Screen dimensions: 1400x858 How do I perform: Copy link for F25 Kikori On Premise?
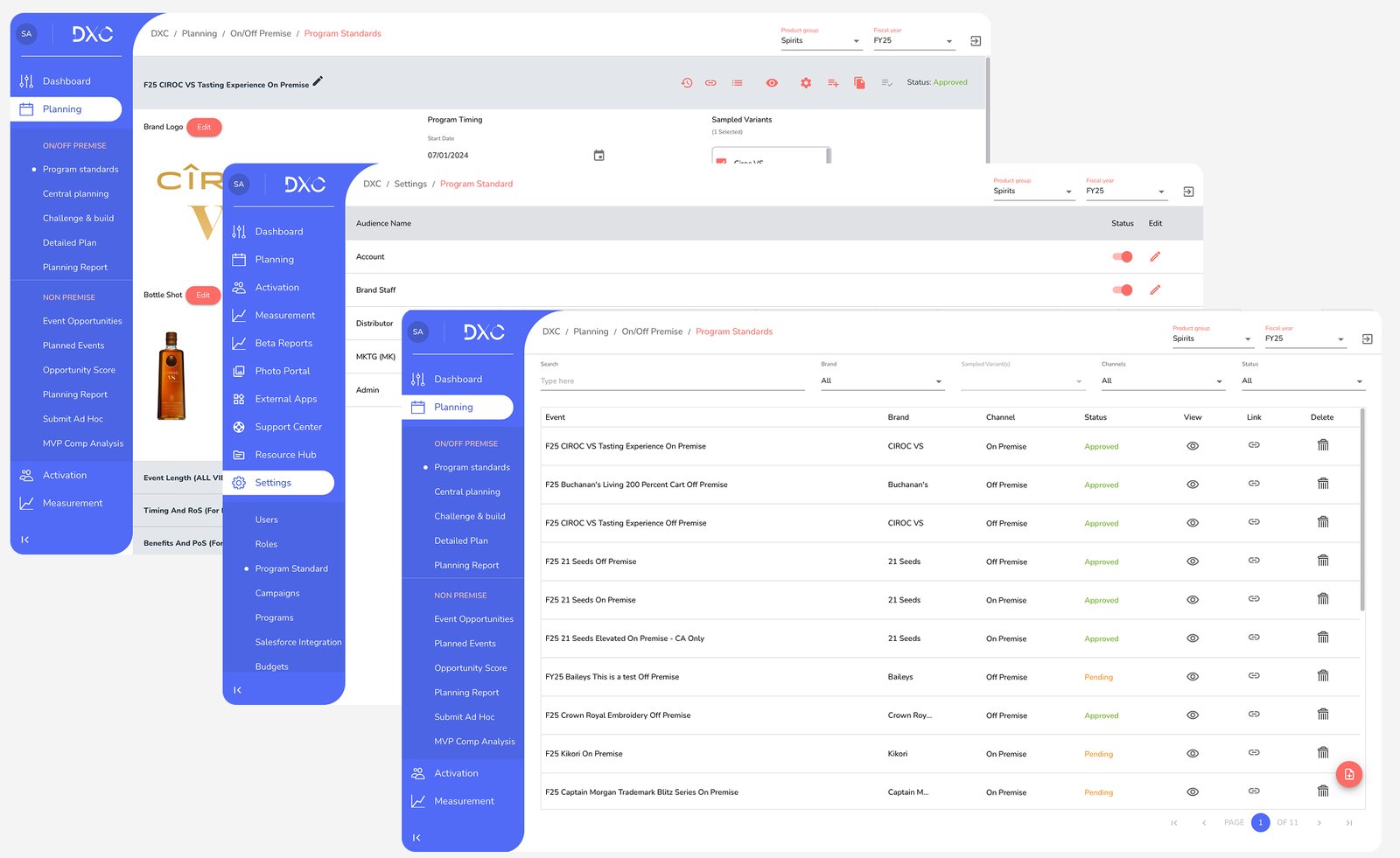pyautogui.click(x=1254, y=752)
